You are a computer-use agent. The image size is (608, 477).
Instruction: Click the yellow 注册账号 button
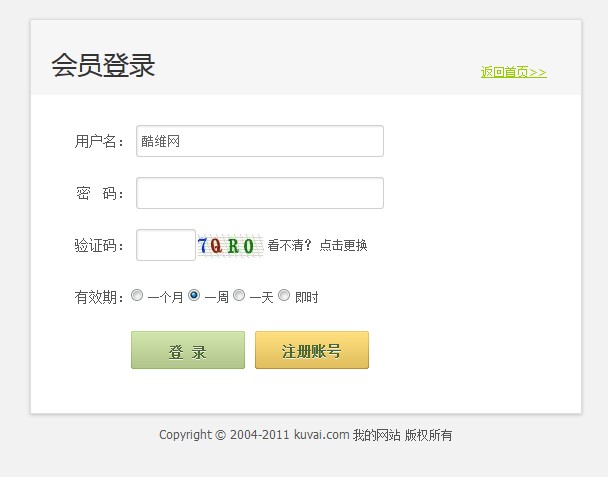click(312, 351)
